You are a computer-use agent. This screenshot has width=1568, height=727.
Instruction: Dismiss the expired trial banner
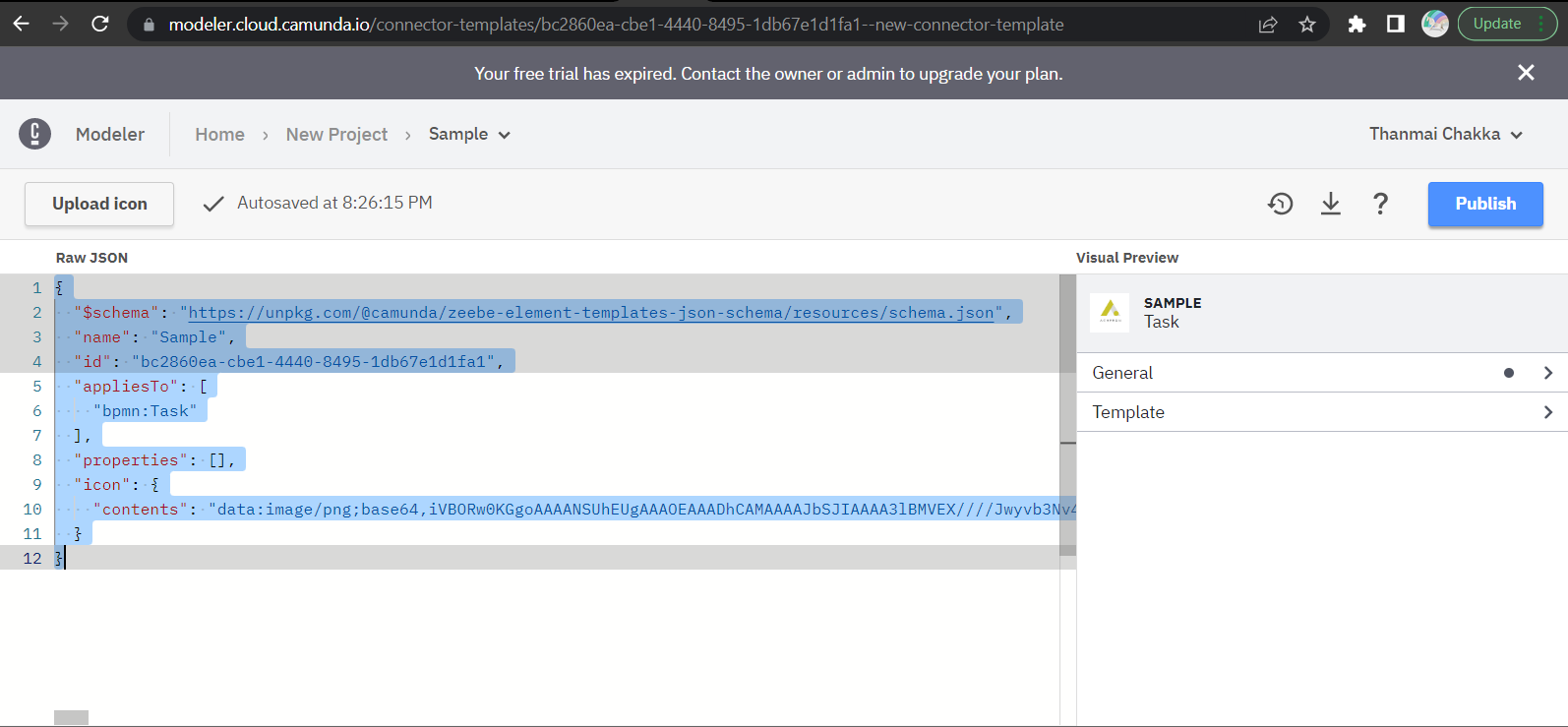click(1526, 73)
